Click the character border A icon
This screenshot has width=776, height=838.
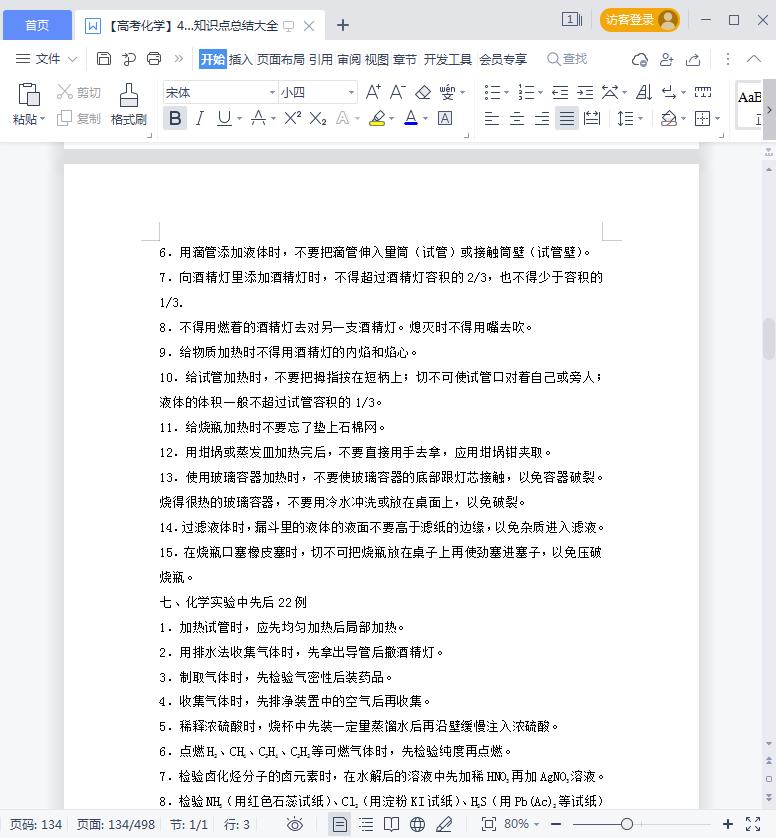445,118
